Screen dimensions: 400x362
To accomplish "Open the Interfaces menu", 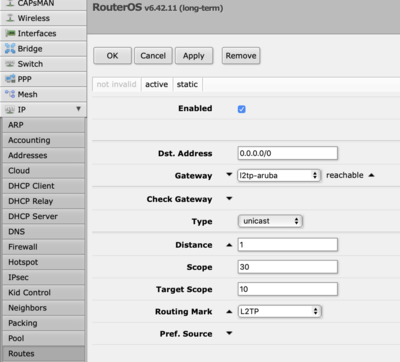I will pos(43,33).
